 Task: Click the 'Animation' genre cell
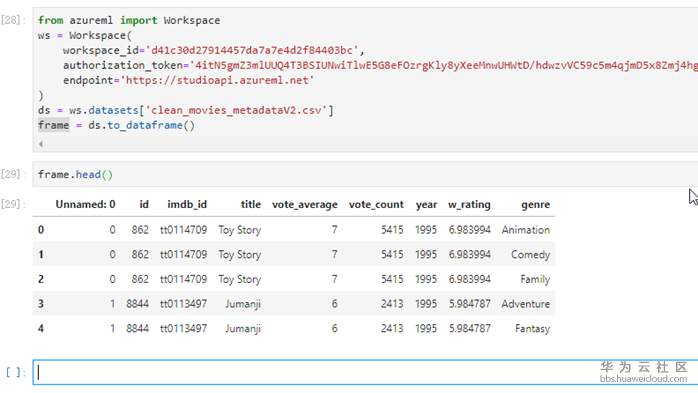pos(526,230)
